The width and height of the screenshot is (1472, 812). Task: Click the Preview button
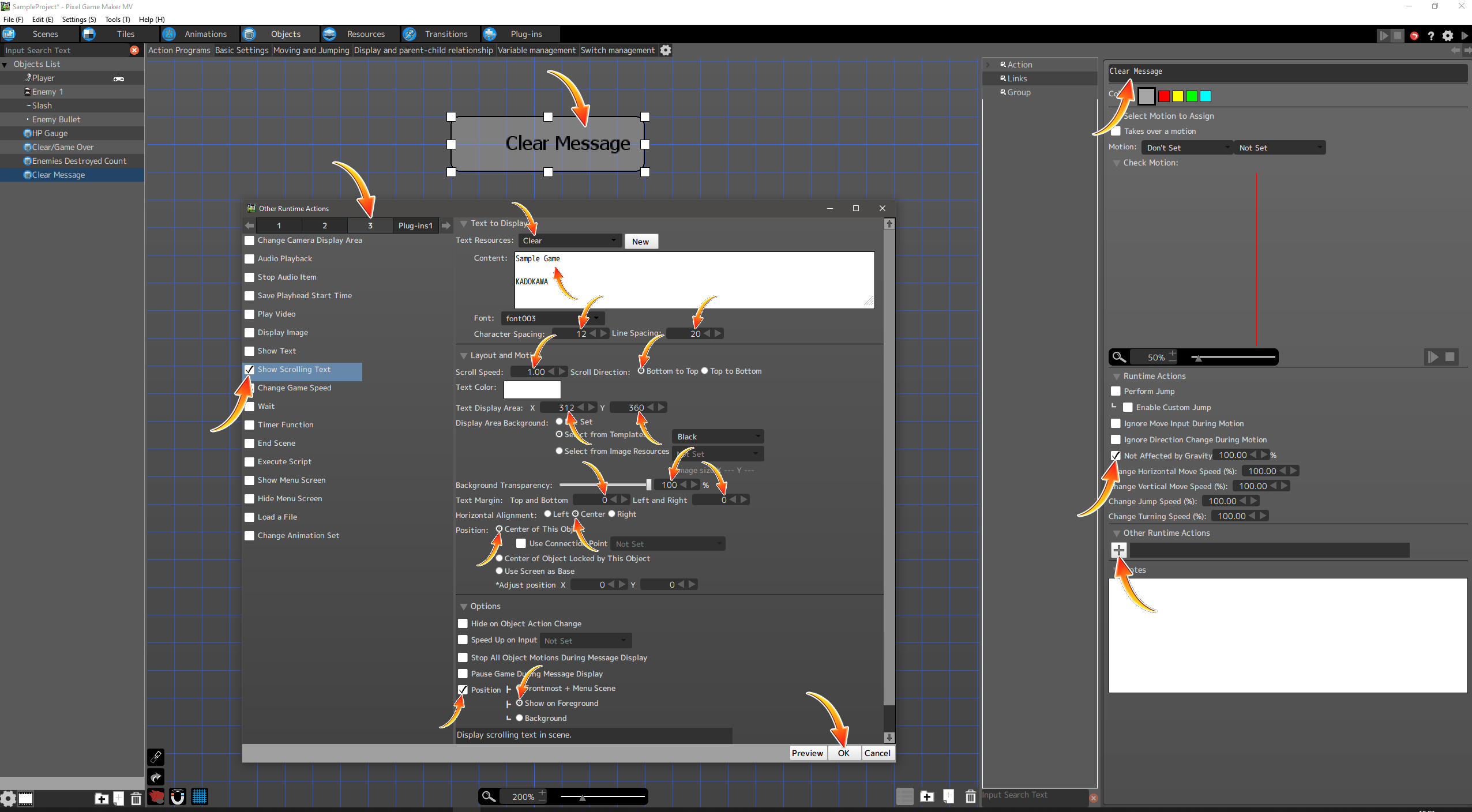[807, 753]
